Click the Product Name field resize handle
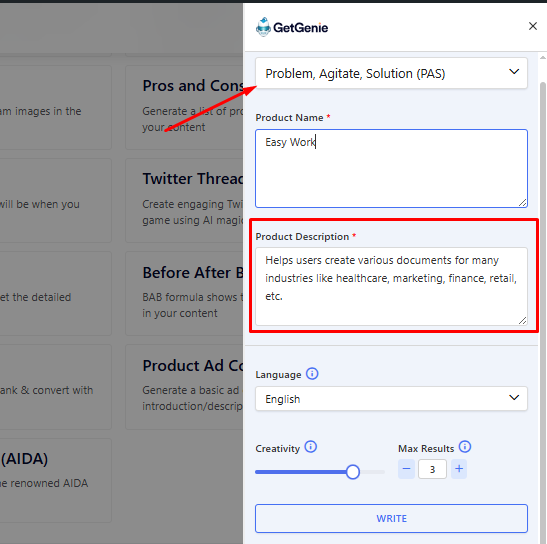 coord(522,203)
